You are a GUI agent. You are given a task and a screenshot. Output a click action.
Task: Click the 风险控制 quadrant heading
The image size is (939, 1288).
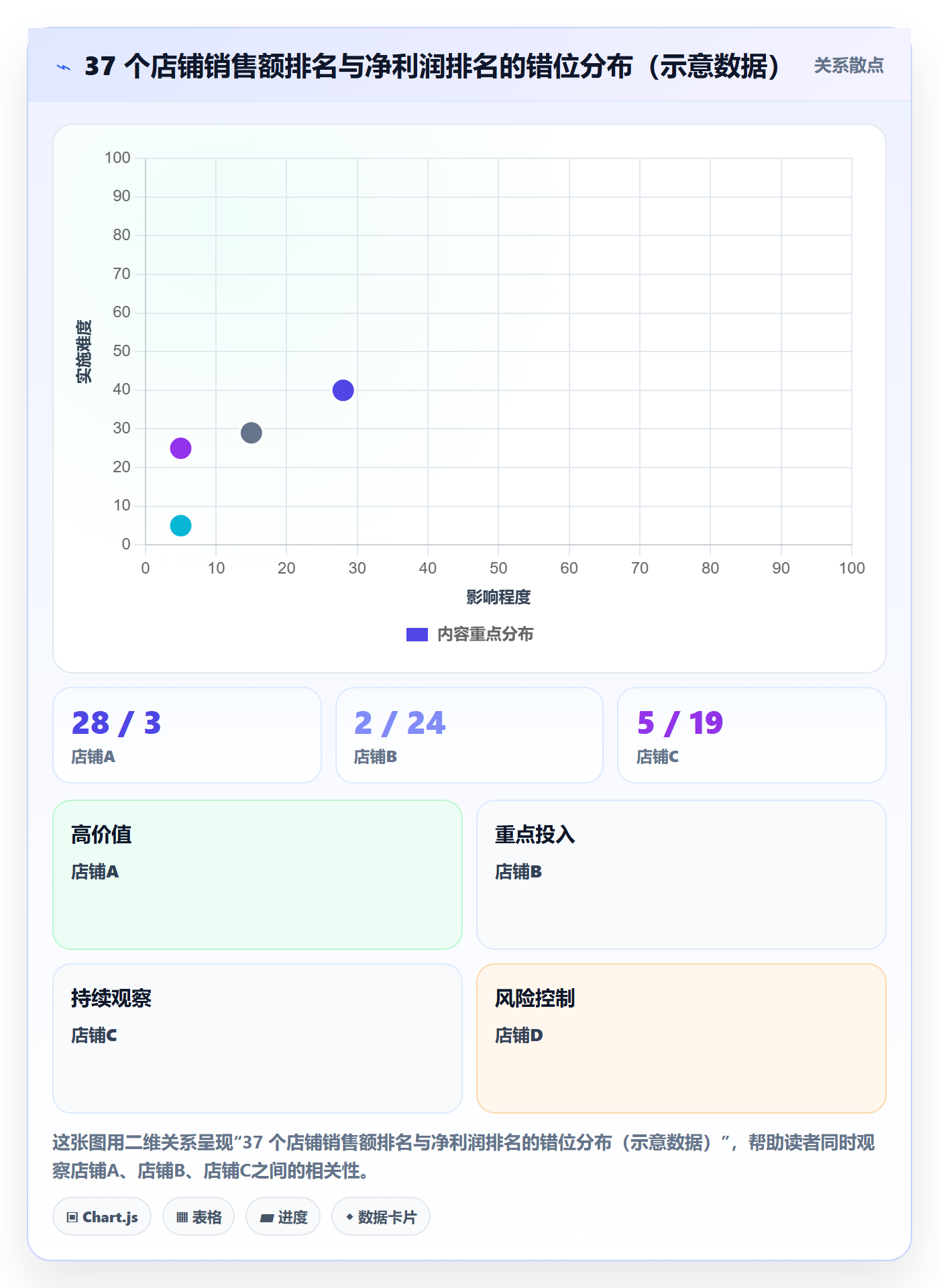click(535, 998)
